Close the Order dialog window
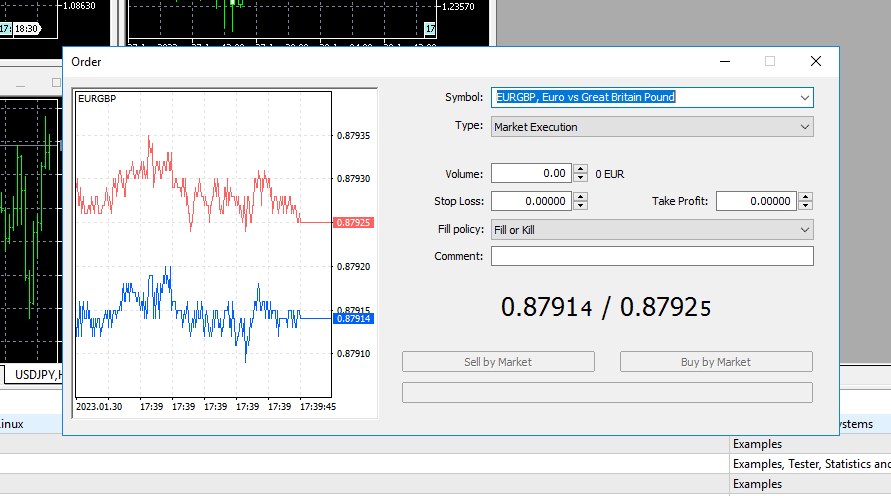The width and height of the screenshot is (891, 496). [816, 62]
